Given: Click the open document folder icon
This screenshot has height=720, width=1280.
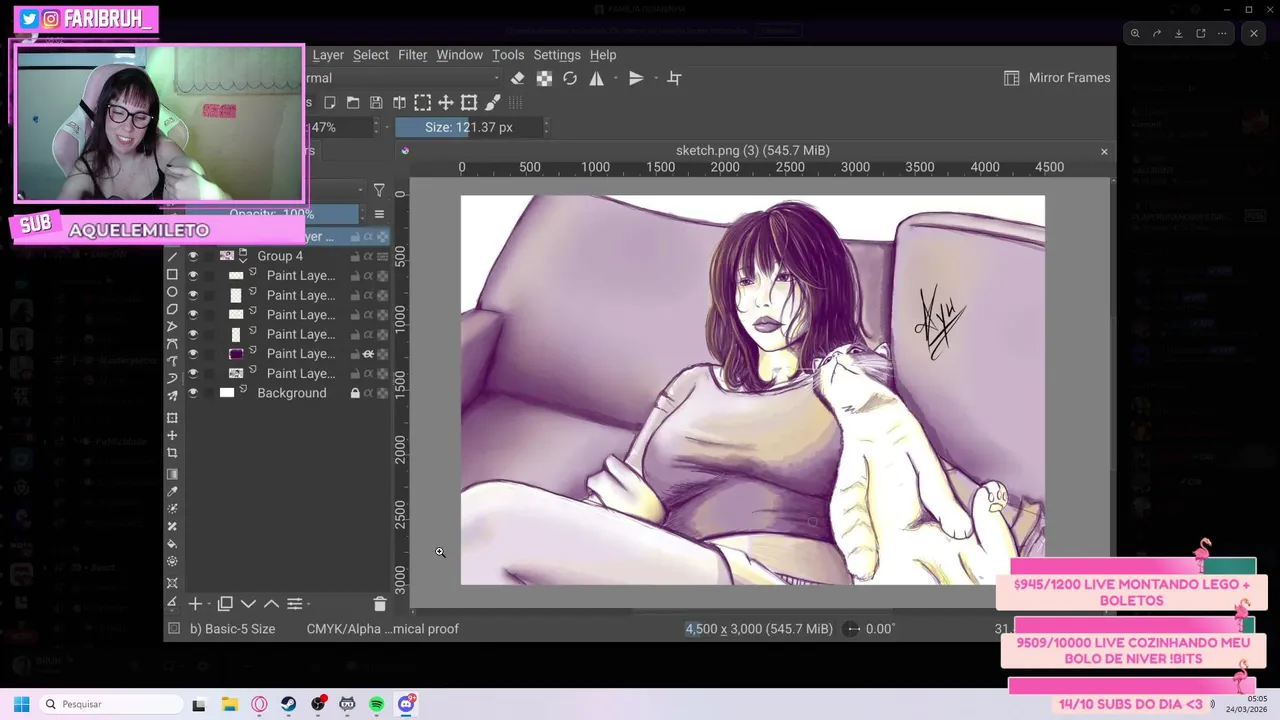Looking at the screenshot, I should (353, 102).
